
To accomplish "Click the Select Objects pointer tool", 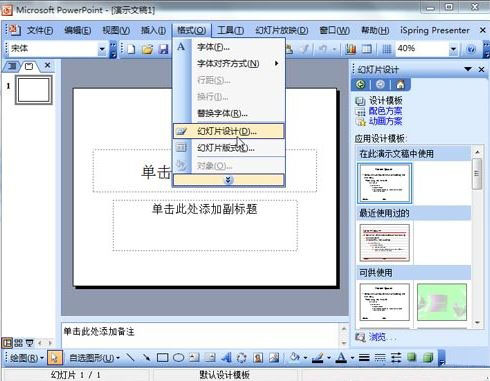I will (x=54, y=358).
